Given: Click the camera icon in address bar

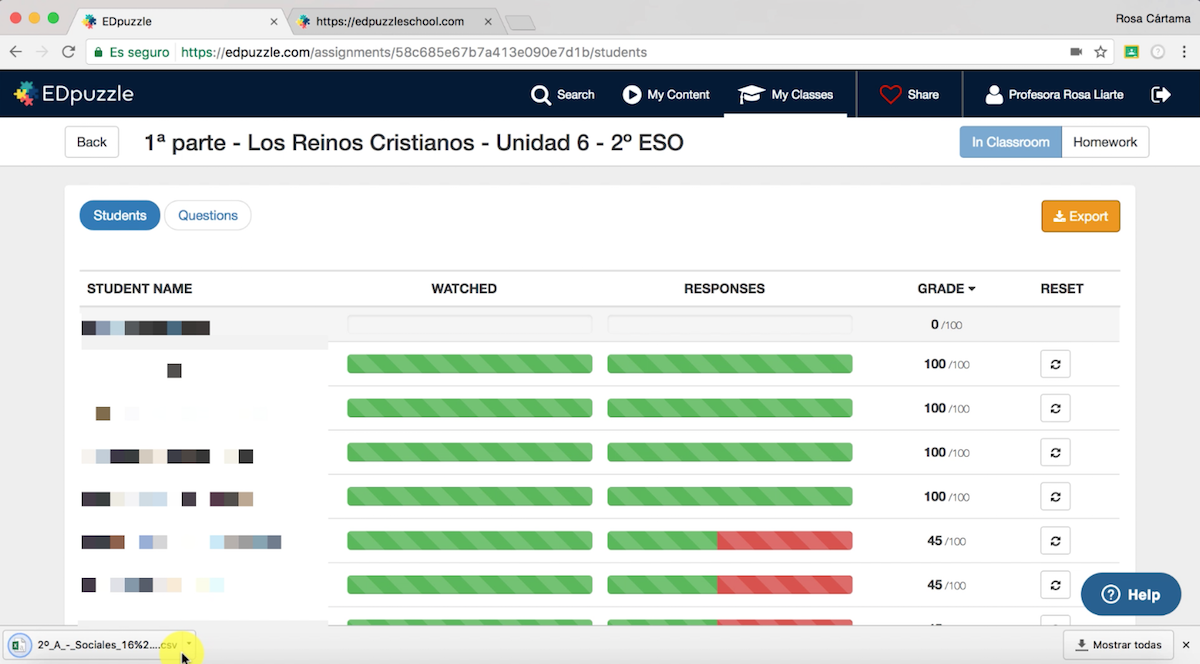Looking at the screenshot, I should pos(1076,52).
